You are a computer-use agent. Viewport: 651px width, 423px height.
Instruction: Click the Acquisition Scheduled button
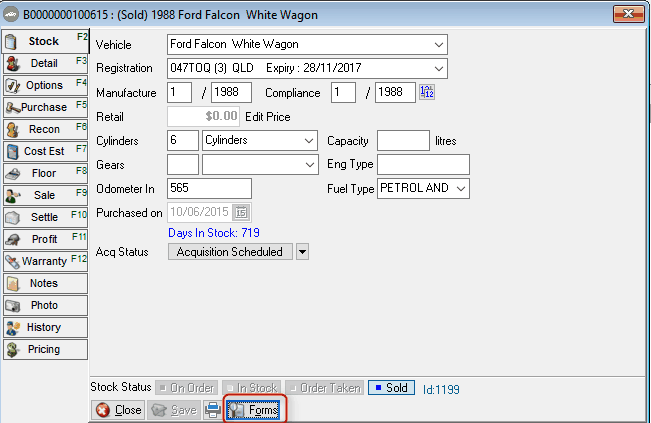230,252
